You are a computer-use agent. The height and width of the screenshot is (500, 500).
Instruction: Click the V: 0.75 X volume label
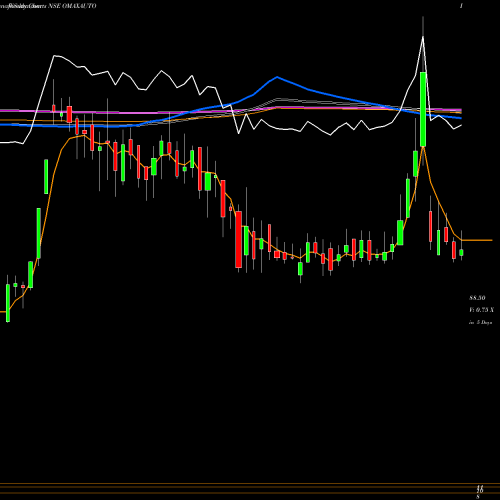(x=481, y=310)
